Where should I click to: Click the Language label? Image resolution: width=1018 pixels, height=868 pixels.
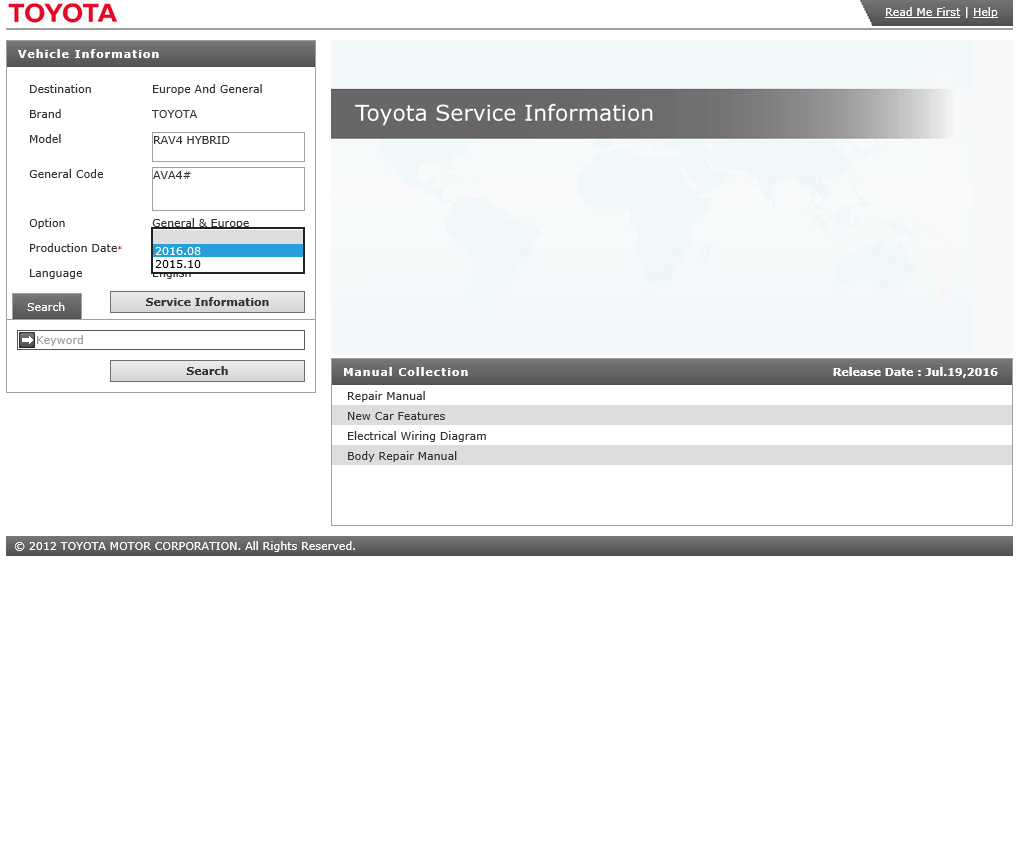click(56, 273)
